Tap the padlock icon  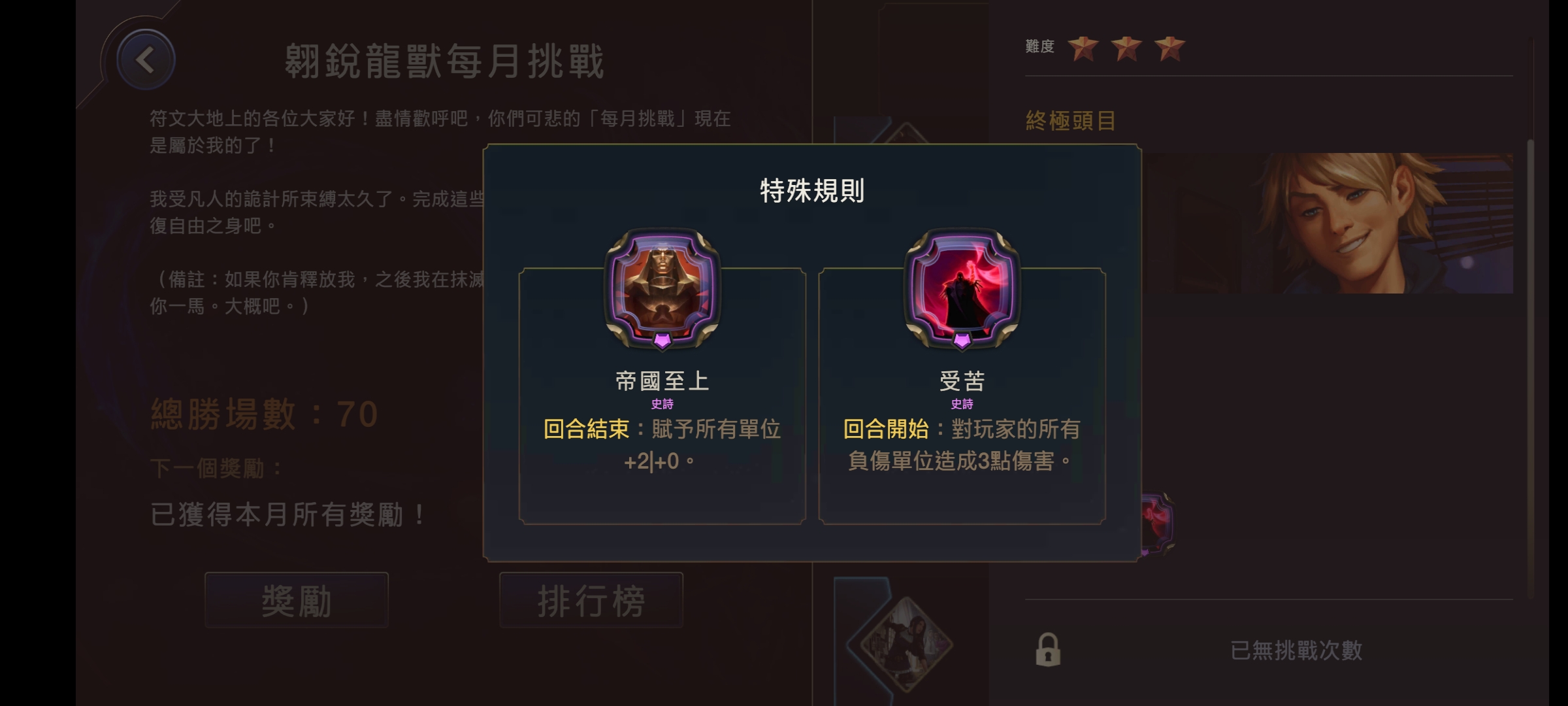[1048, 650]
